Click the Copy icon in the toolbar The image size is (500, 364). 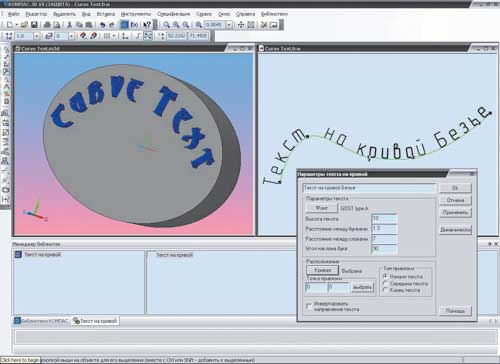coord(79,25)
